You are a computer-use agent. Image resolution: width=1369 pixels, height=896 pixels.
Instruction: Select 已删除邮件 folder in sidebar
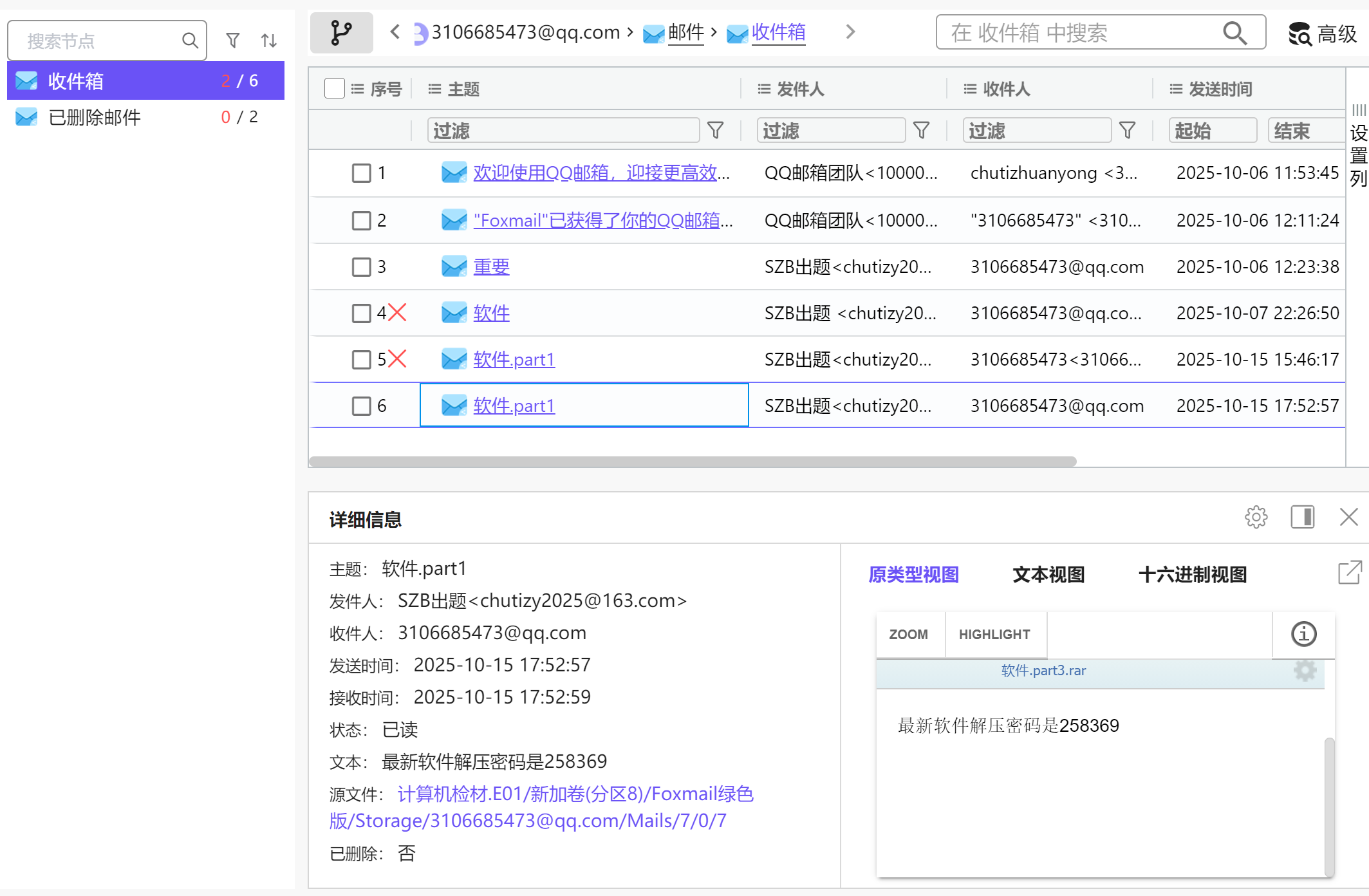(x=95, y=117)
